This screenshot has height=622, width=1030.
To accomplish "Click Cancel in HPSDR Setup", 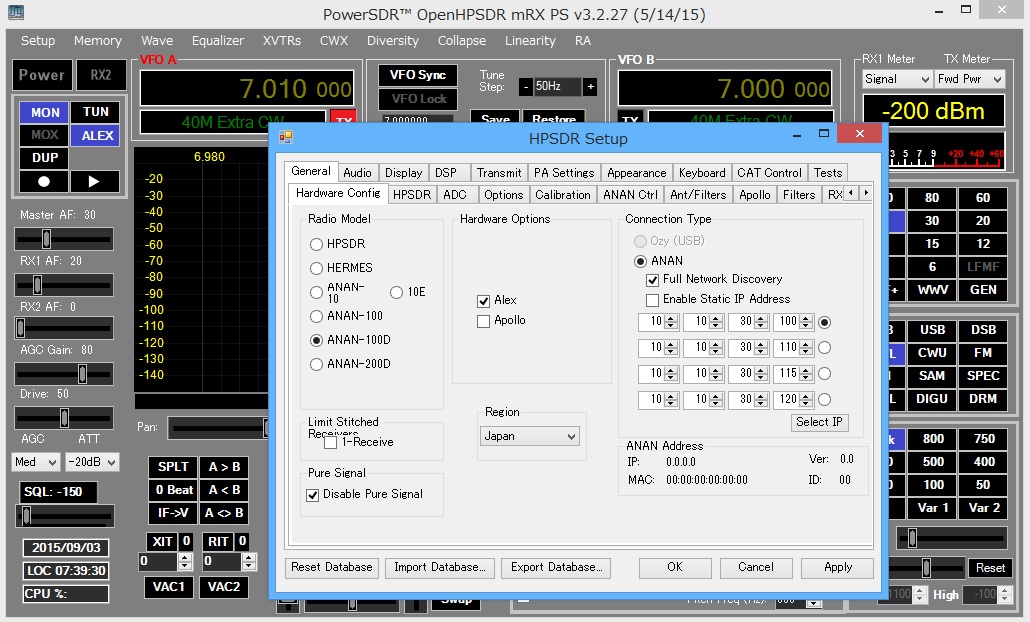I will pyautogui.click(x=755, y=567).
